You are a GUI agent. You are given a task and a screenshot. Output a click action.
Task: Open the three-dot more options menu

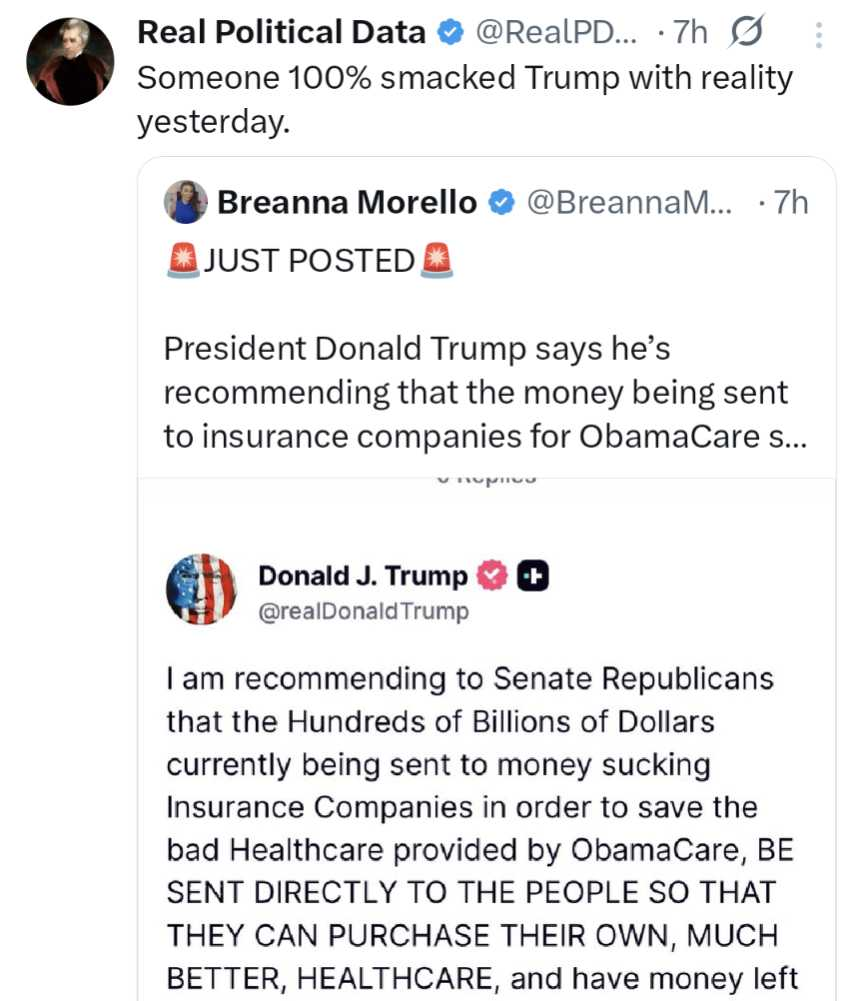coord(819,36)
